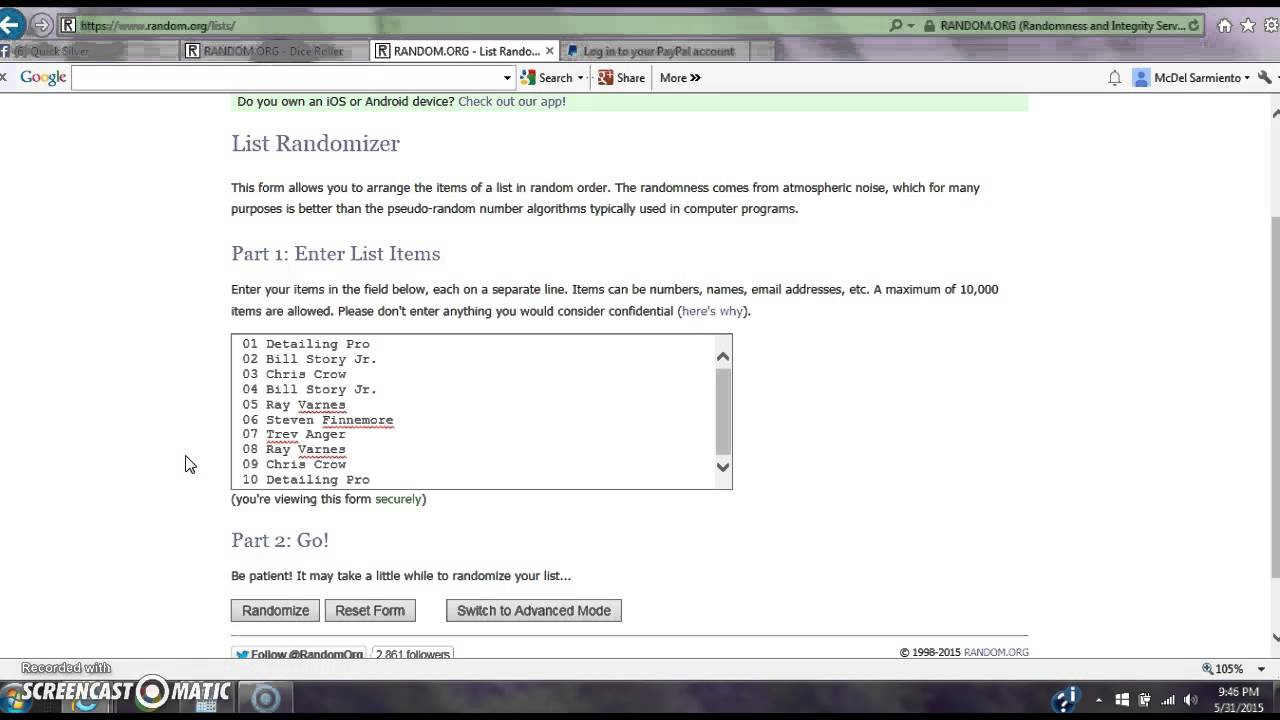Open the taskbar round app icon

(265, 698)
